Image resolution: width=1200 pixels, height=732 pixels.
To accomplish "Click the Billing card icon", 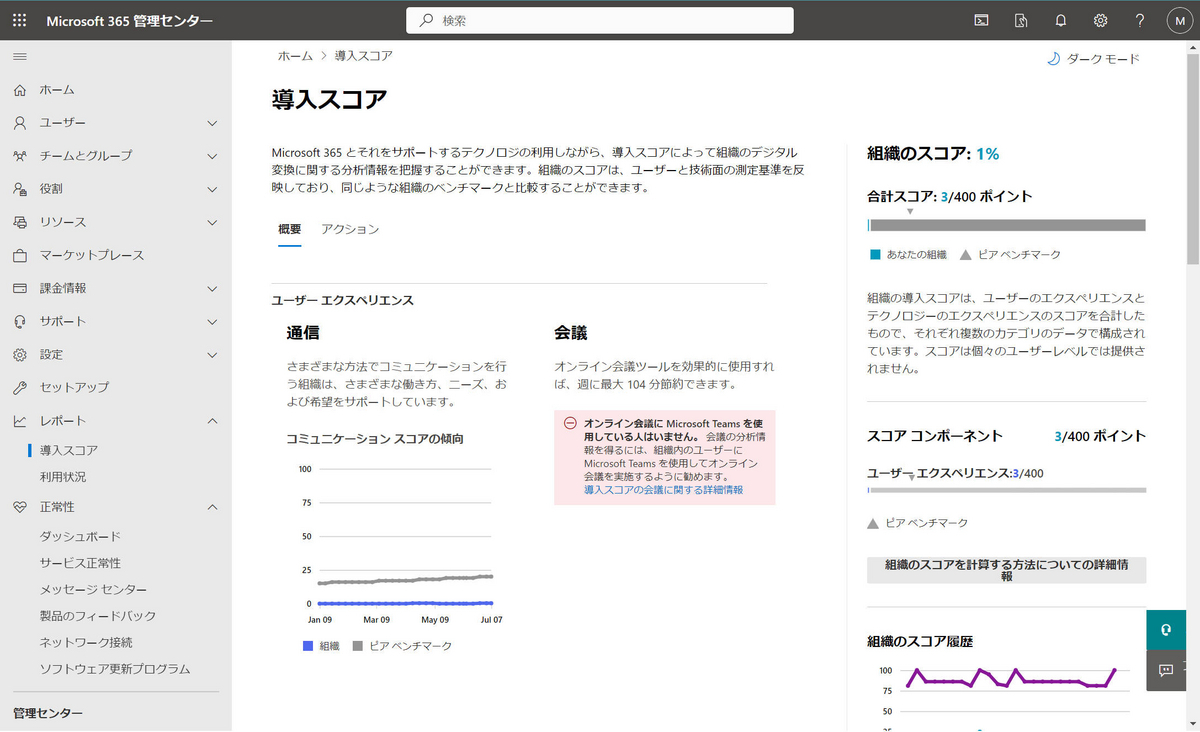I will 20,288.
